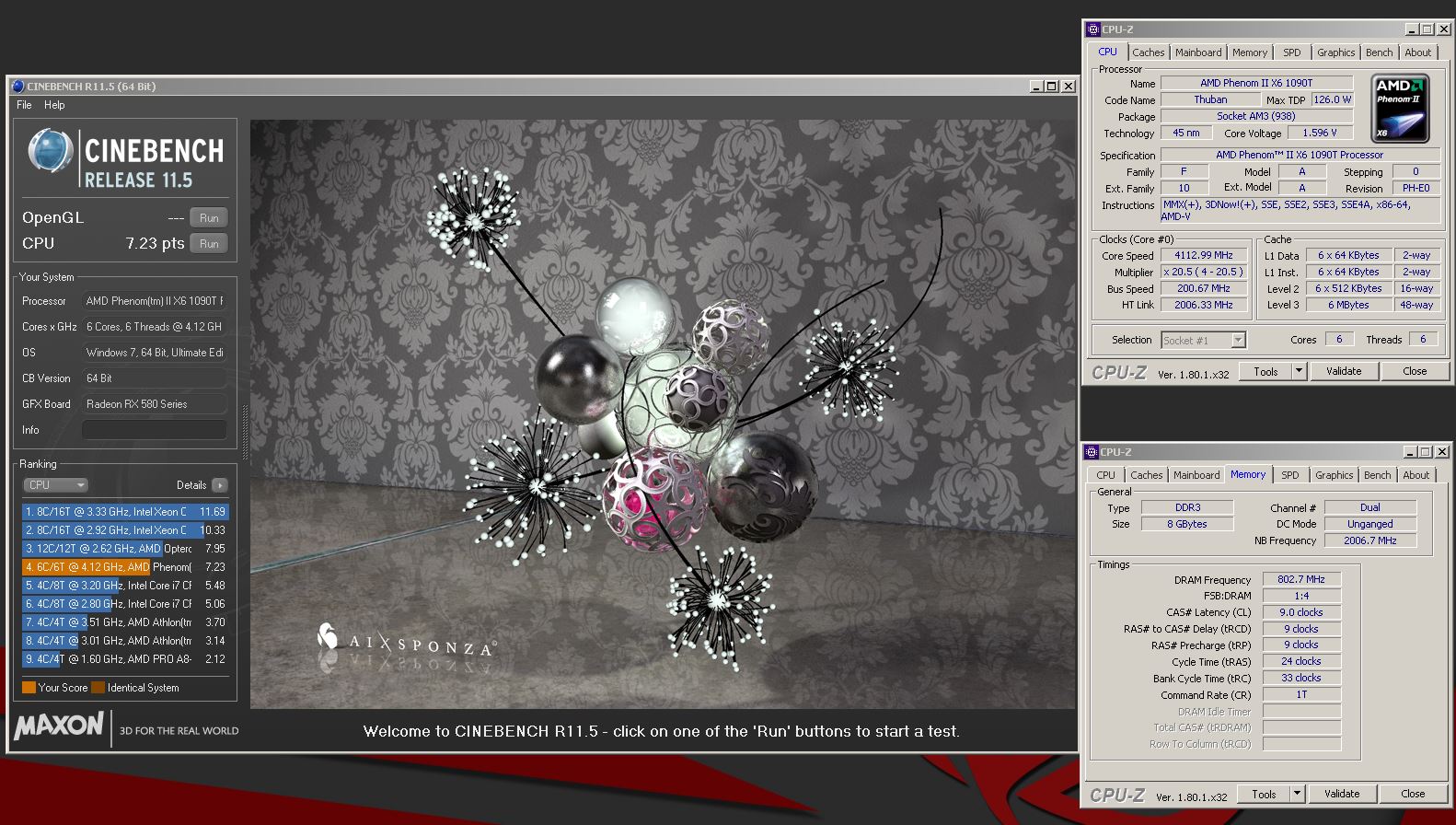Switch to Graphics tab in bottom CPU-Z
The height and width of the screenshot is (825, 1456).
click(x=1334, y=475)
